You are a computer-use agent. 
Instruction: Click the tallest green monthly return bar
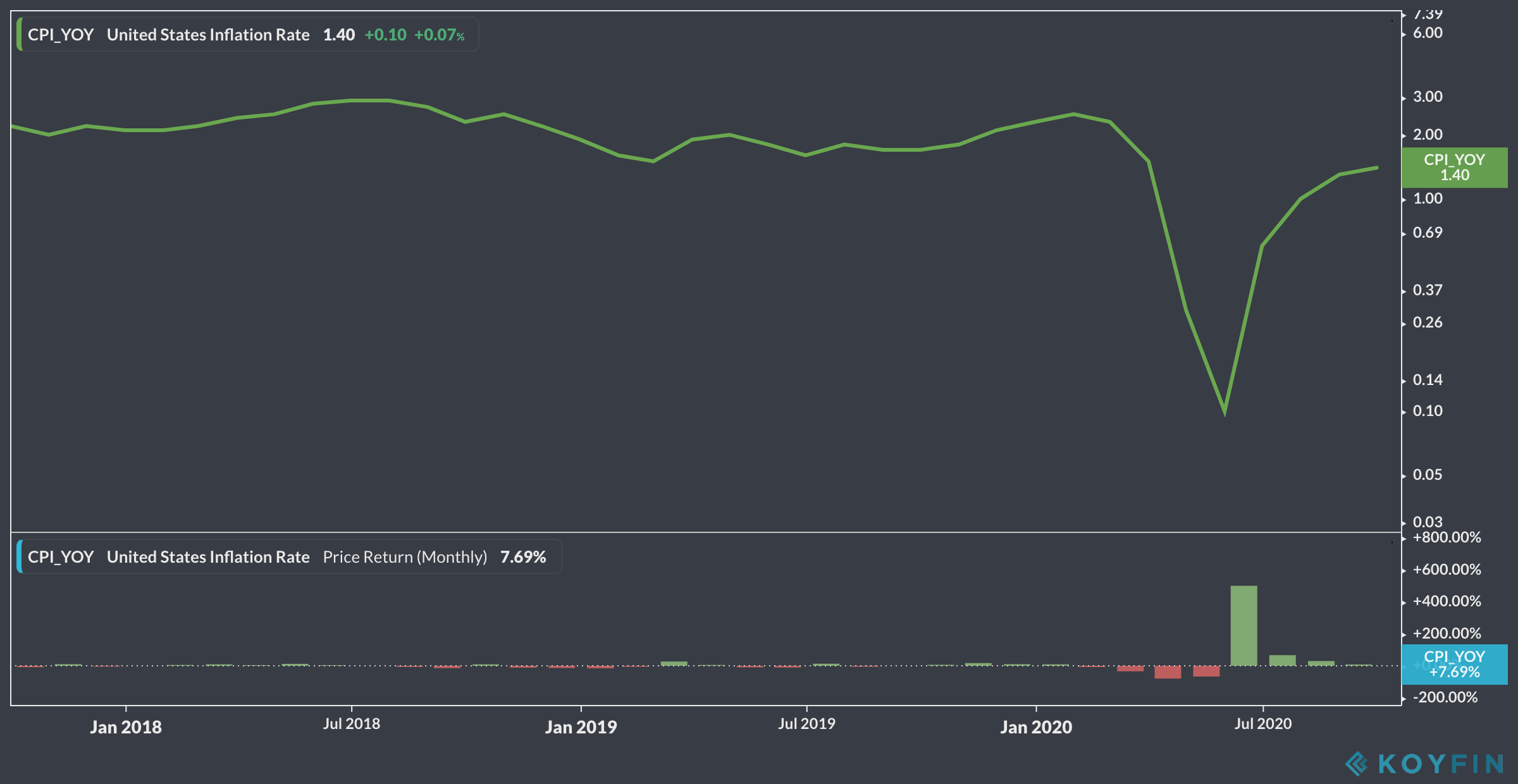tap(1243, 625)
